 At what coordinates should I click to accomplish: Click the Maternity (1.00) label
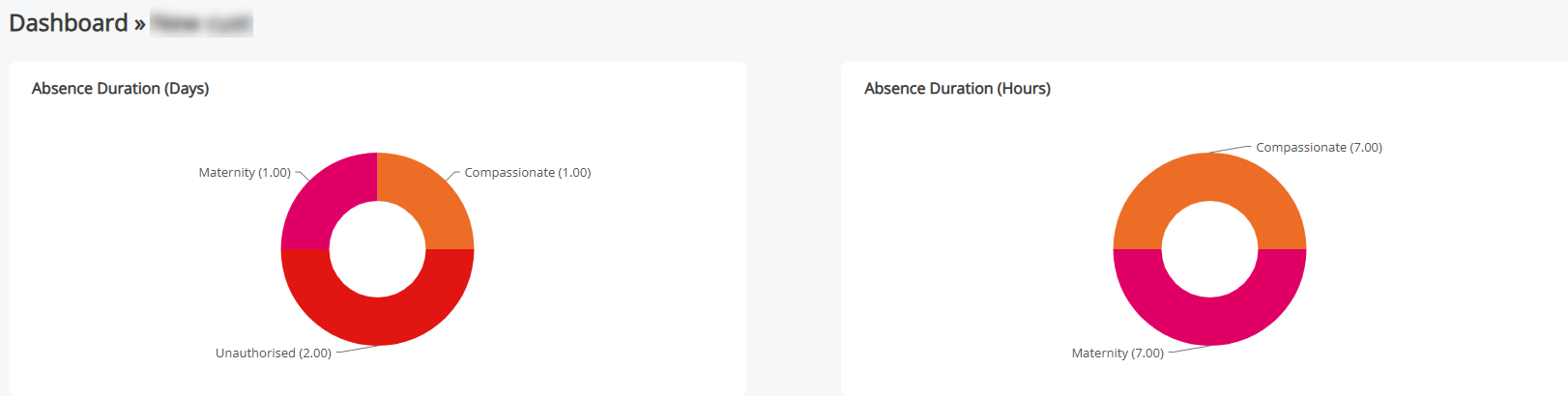245,173
